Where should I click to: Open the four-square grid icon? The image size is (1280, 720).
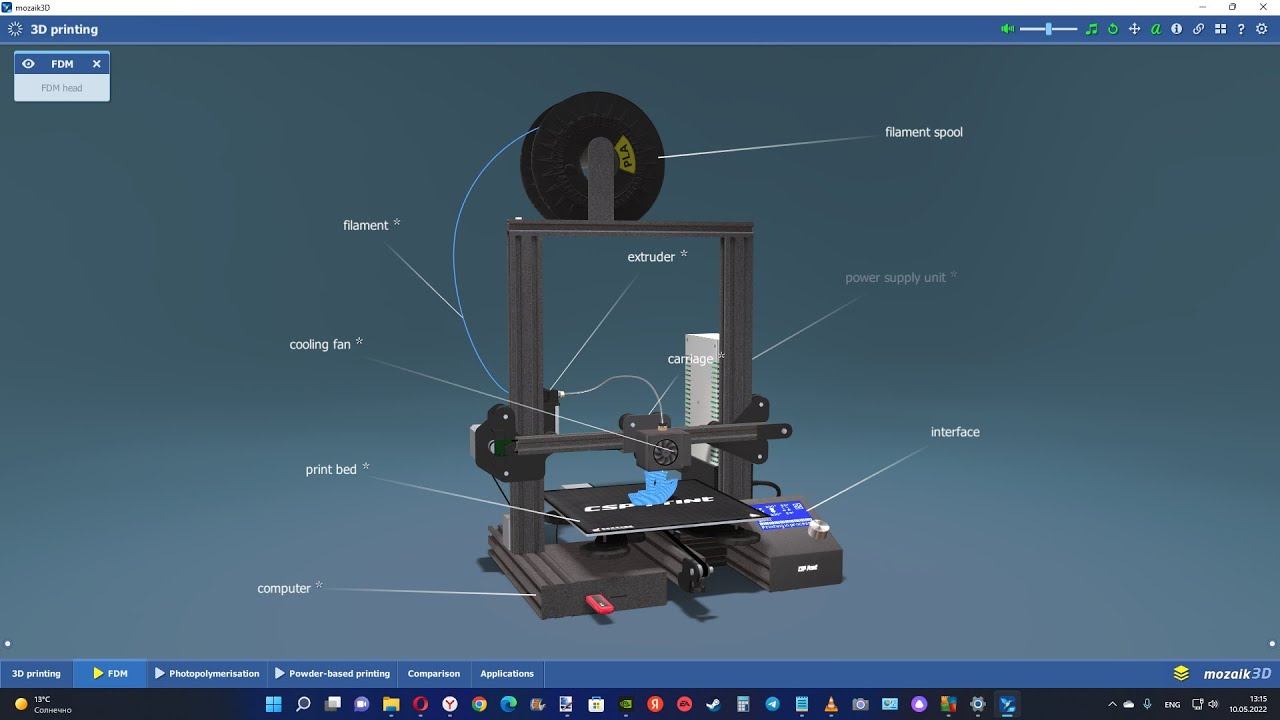[1219, 29]
